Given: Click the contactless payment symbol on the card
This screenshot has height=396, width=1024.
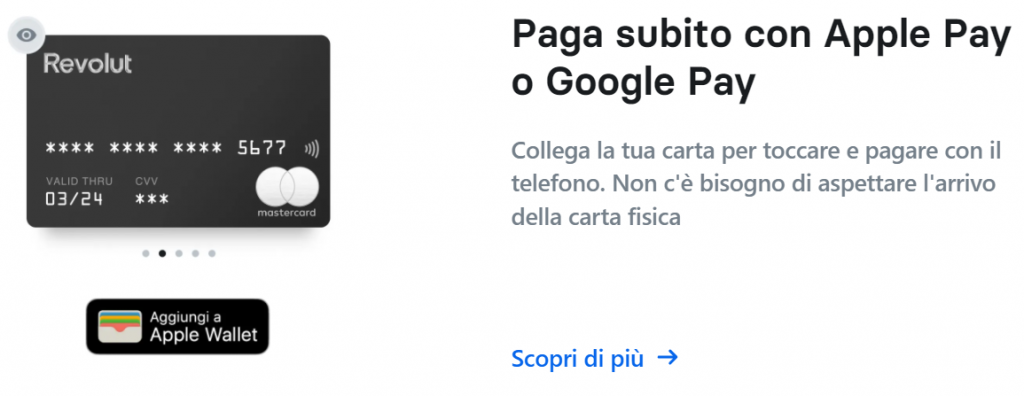Looking at the screenshot, I should 312,149.
